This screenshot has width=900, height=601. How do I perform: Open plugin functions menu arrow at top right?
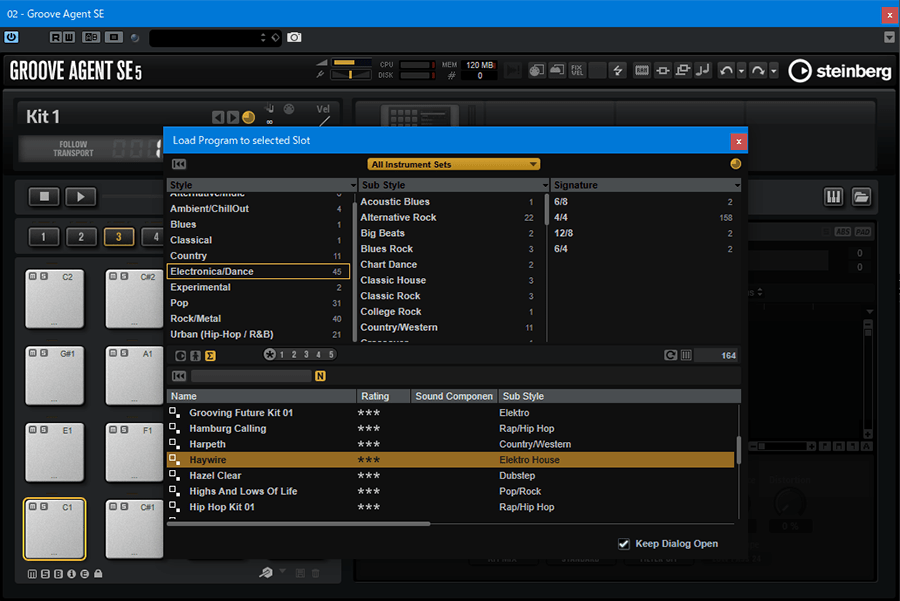tap(889, 37)
